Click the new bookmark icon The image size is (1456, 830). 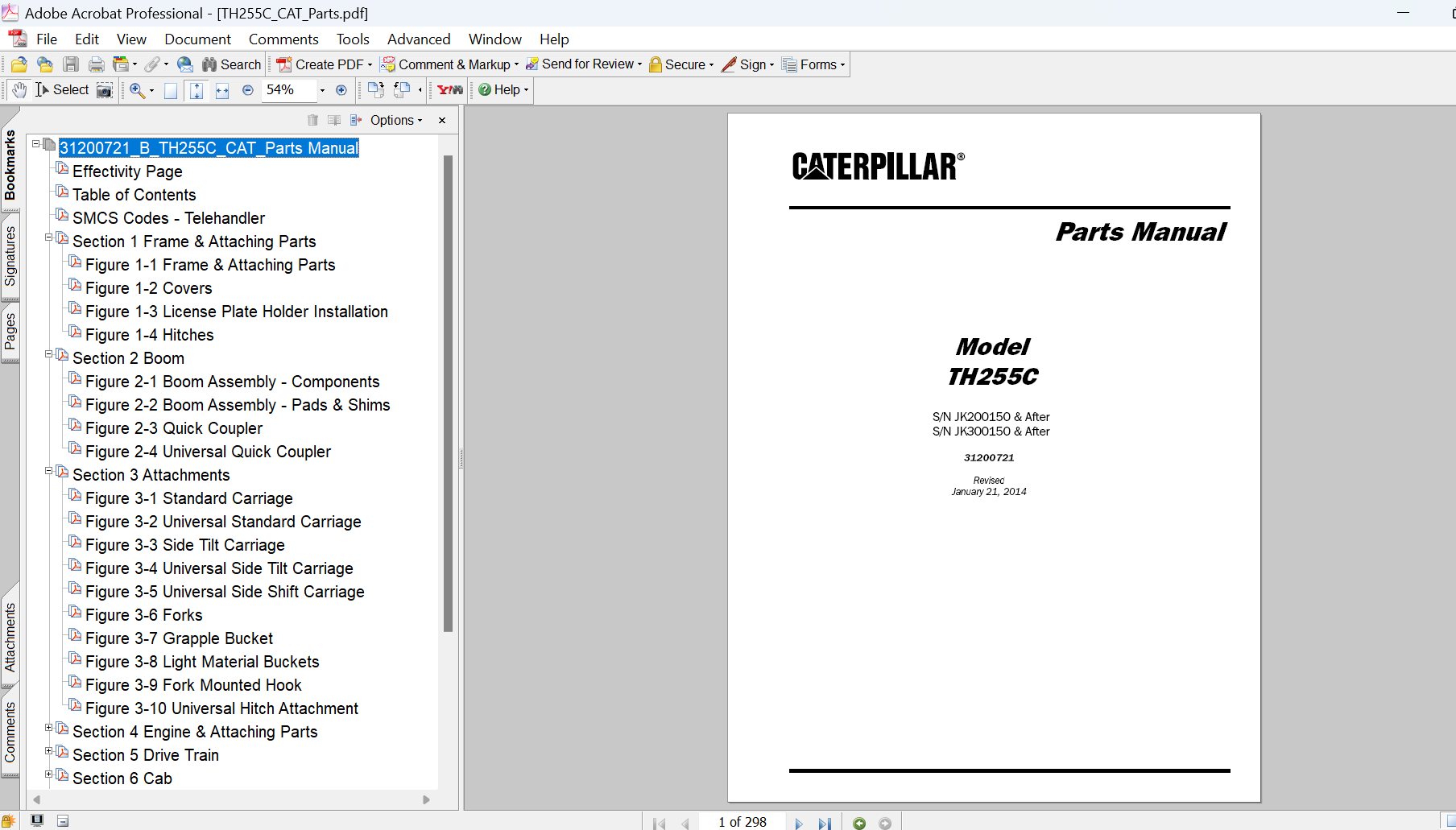(334, 120)
